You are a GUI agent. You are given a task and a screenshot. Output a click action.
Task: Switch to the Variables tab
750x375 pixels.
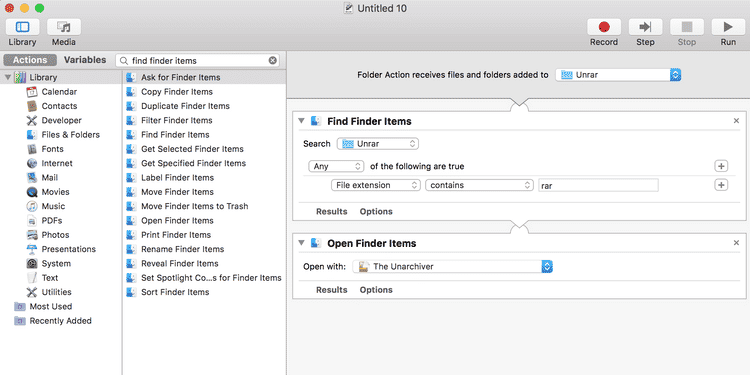click(x=85, y=60)
